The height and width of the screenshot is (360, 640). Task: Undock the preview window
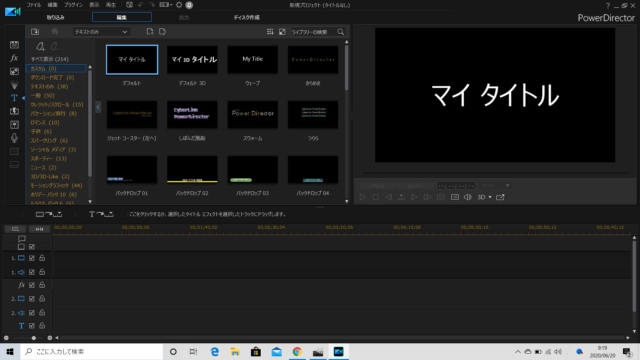click(500, 197)
